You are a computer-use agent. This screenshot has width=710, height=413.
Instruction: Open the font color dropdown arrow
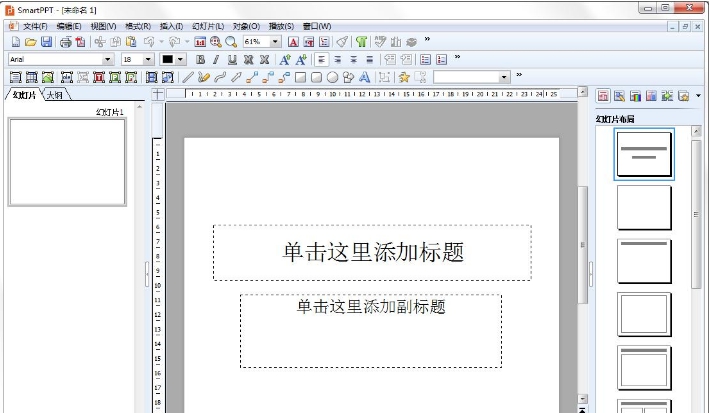coord(180,59)
